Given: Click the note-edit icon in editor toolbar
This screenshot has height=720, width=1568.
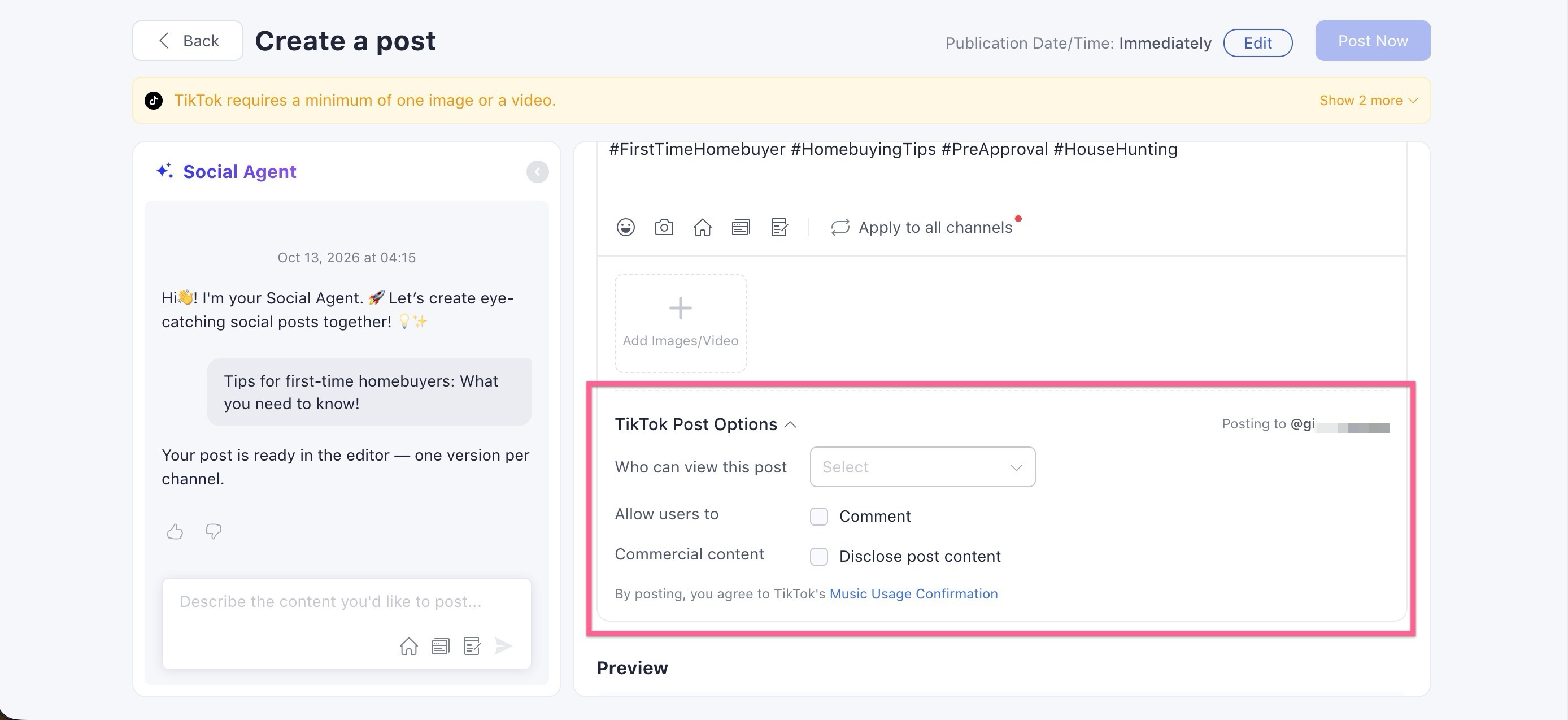Looking at the screenshot, I should [x=779, y=227].
